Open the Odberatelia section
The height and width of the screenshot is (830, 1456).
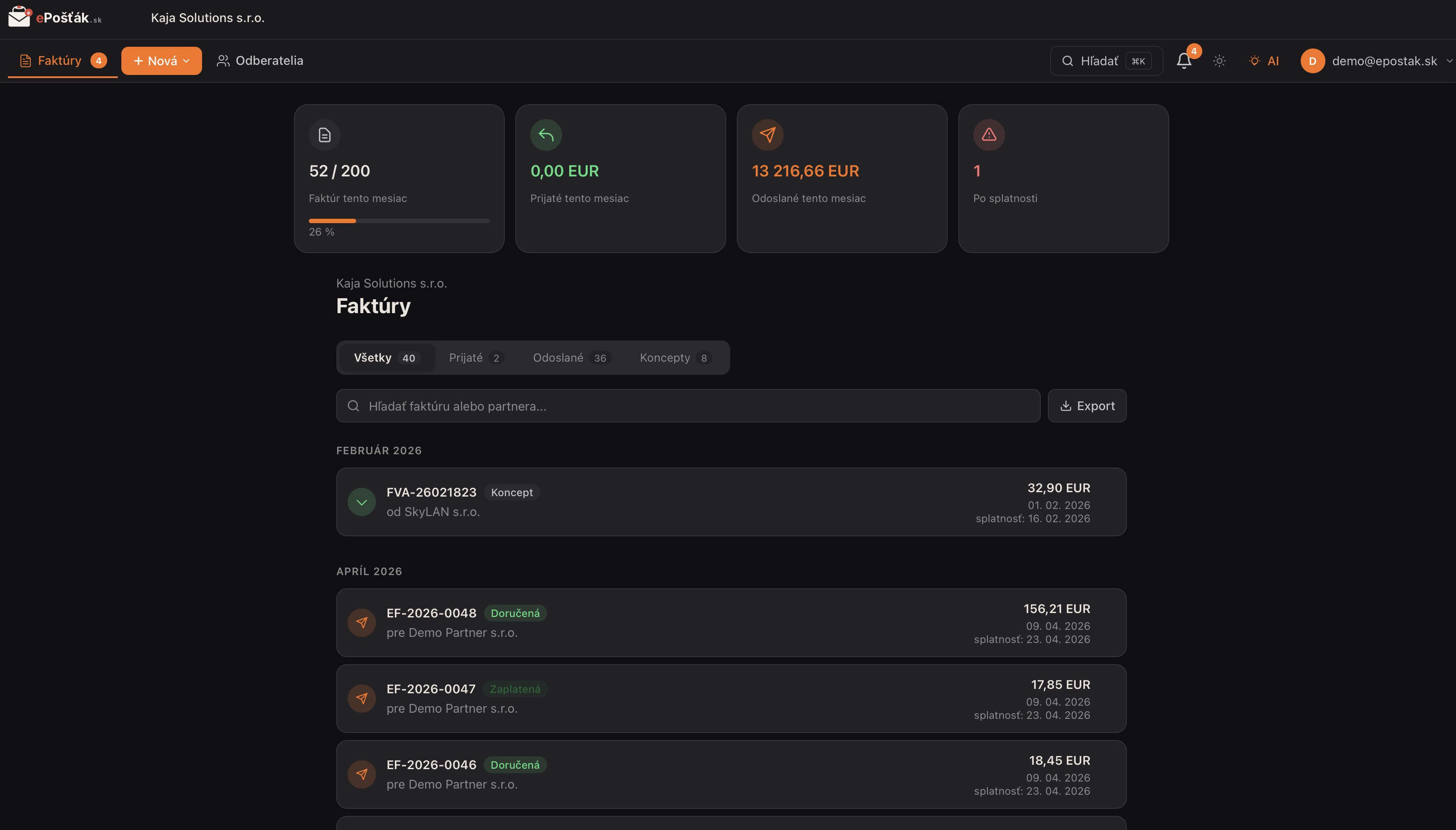(x=260, y=60)
